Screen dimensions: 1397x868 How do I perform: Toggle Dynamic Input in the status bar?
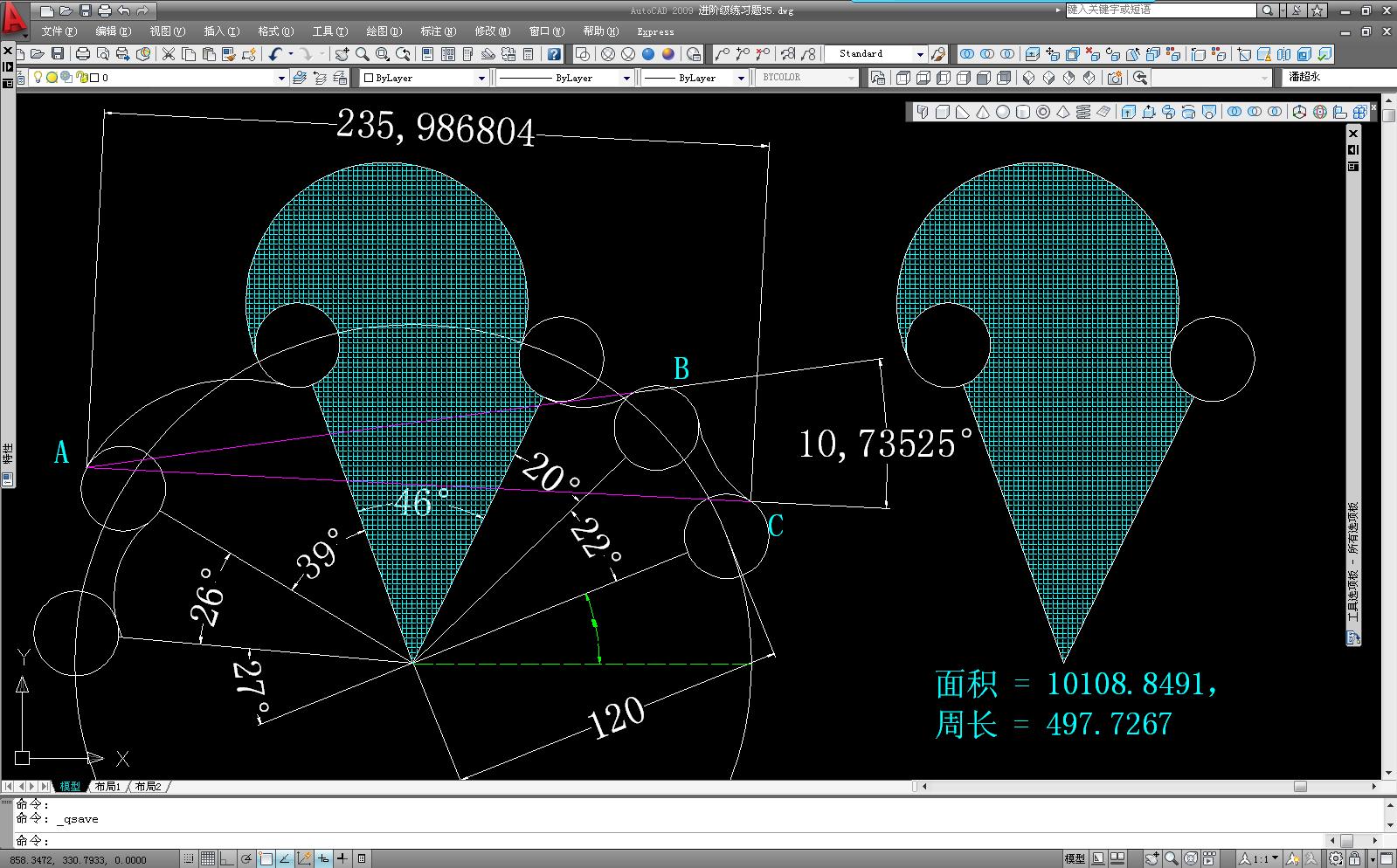pyautogui.click(x=323, y=859)
